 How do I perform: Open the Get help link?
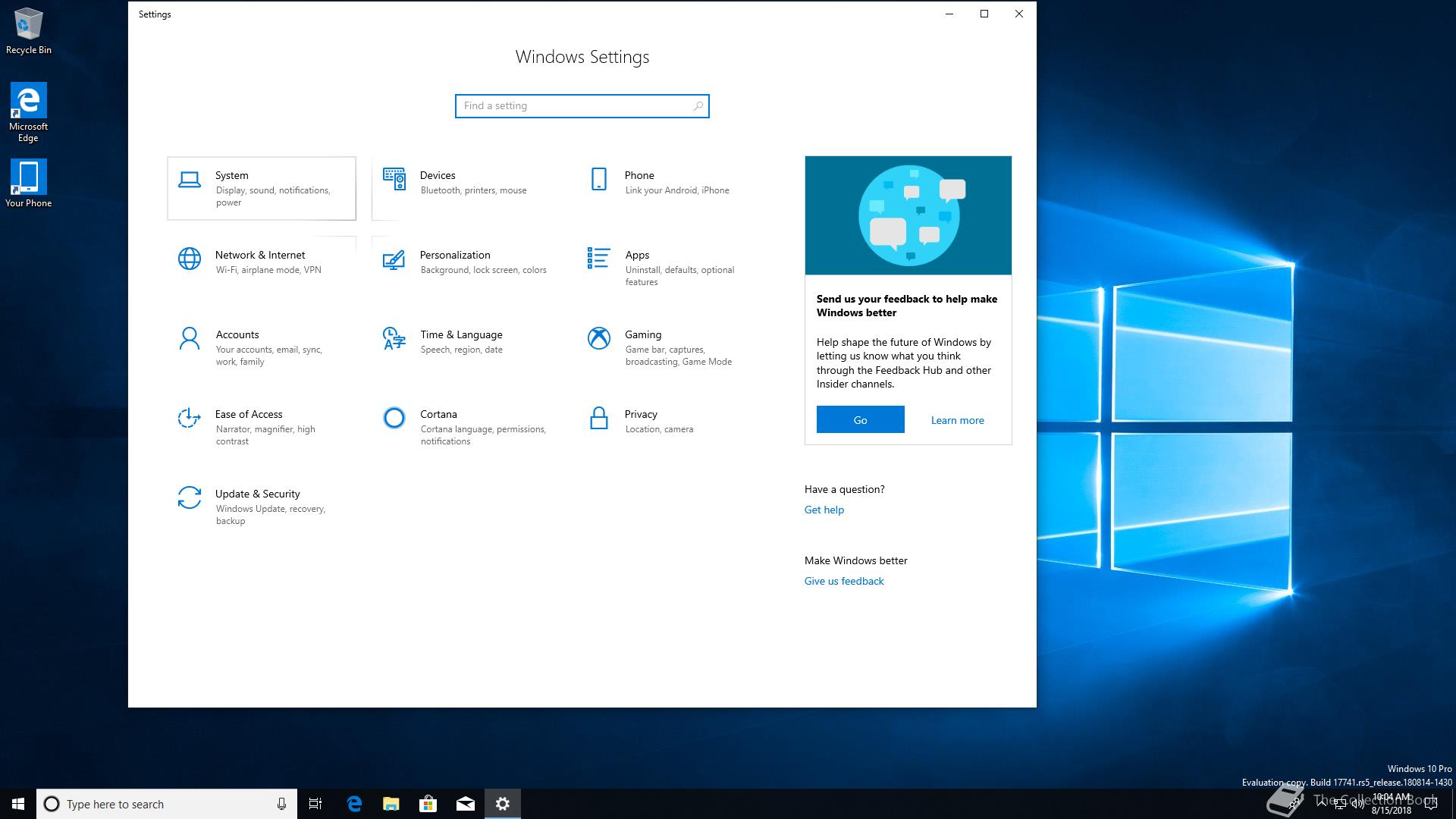824,510
